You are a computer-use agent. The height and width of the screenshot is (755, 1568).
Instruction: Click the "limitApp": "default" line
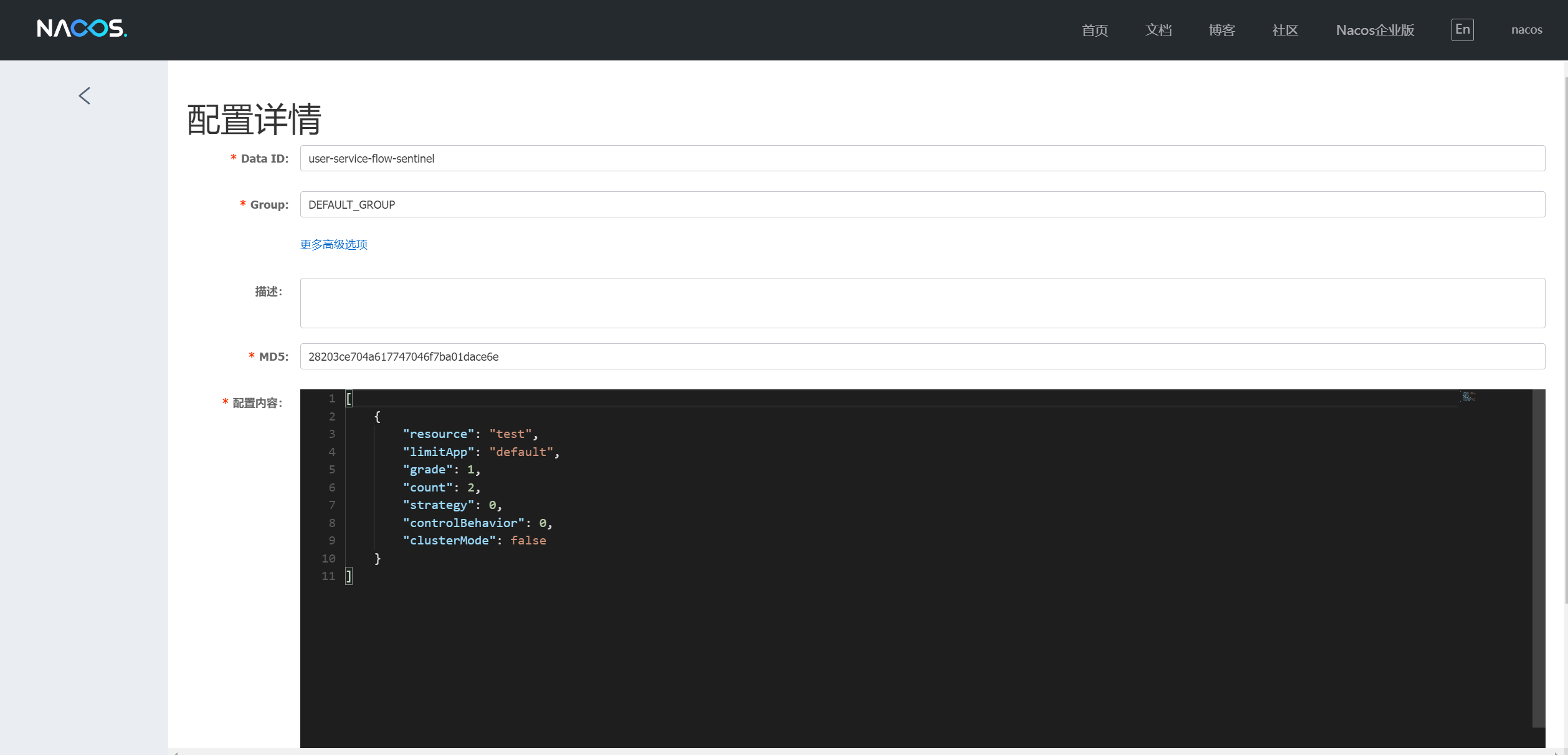481,452
